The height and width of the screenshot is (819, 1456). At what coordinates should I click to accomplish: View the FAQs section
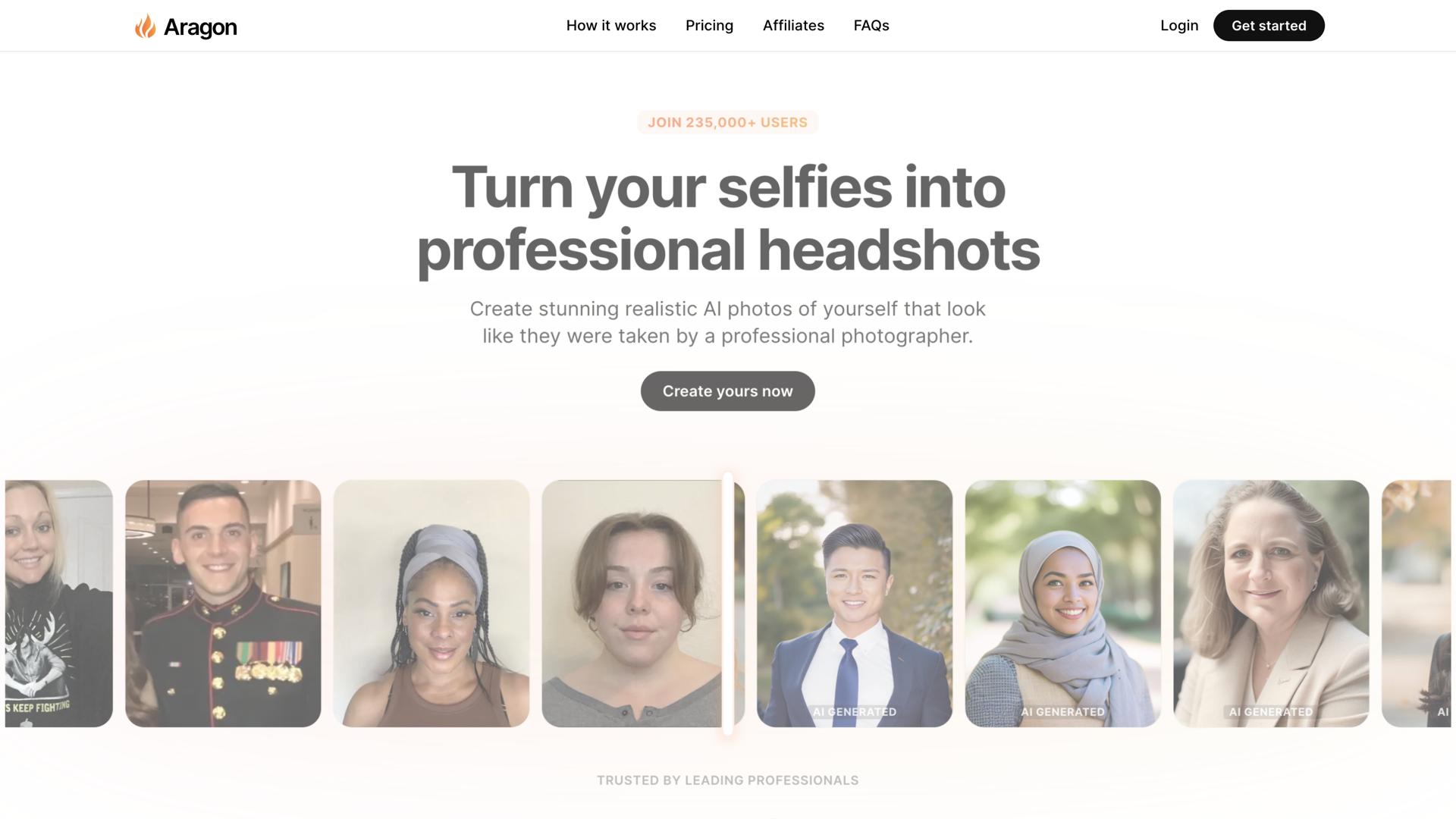871,26
